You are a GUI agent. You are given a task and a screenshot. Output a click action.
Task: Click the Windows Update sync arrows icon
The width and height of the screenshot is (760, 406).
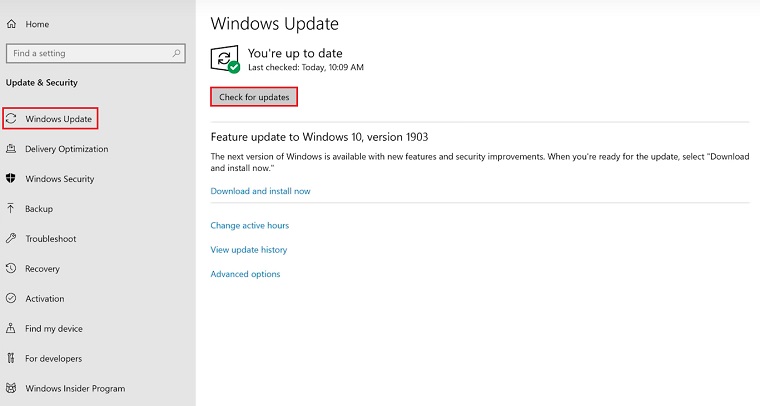pyautogui.click(x=11, y=119)
